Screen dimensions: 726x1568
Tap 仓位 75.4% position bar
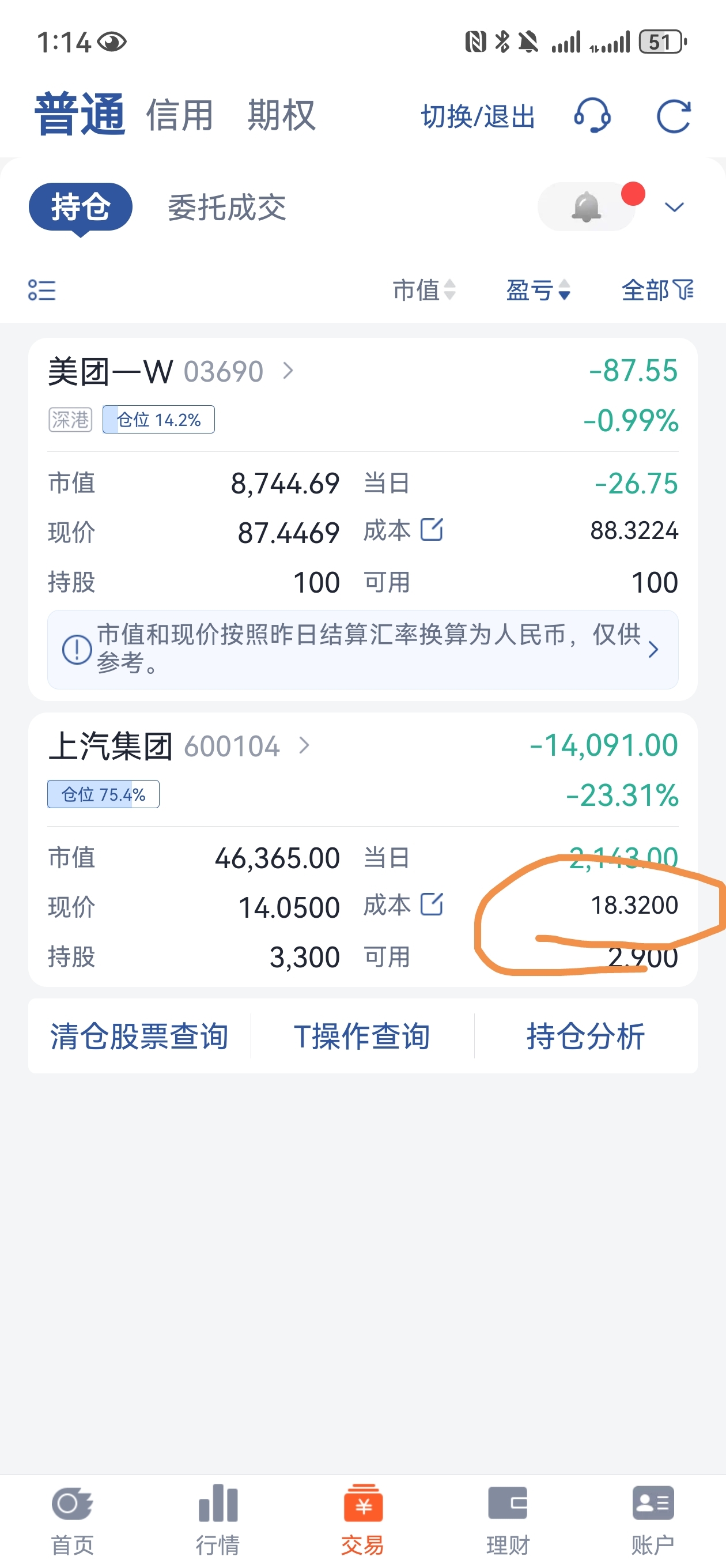[x=104, y=794]
